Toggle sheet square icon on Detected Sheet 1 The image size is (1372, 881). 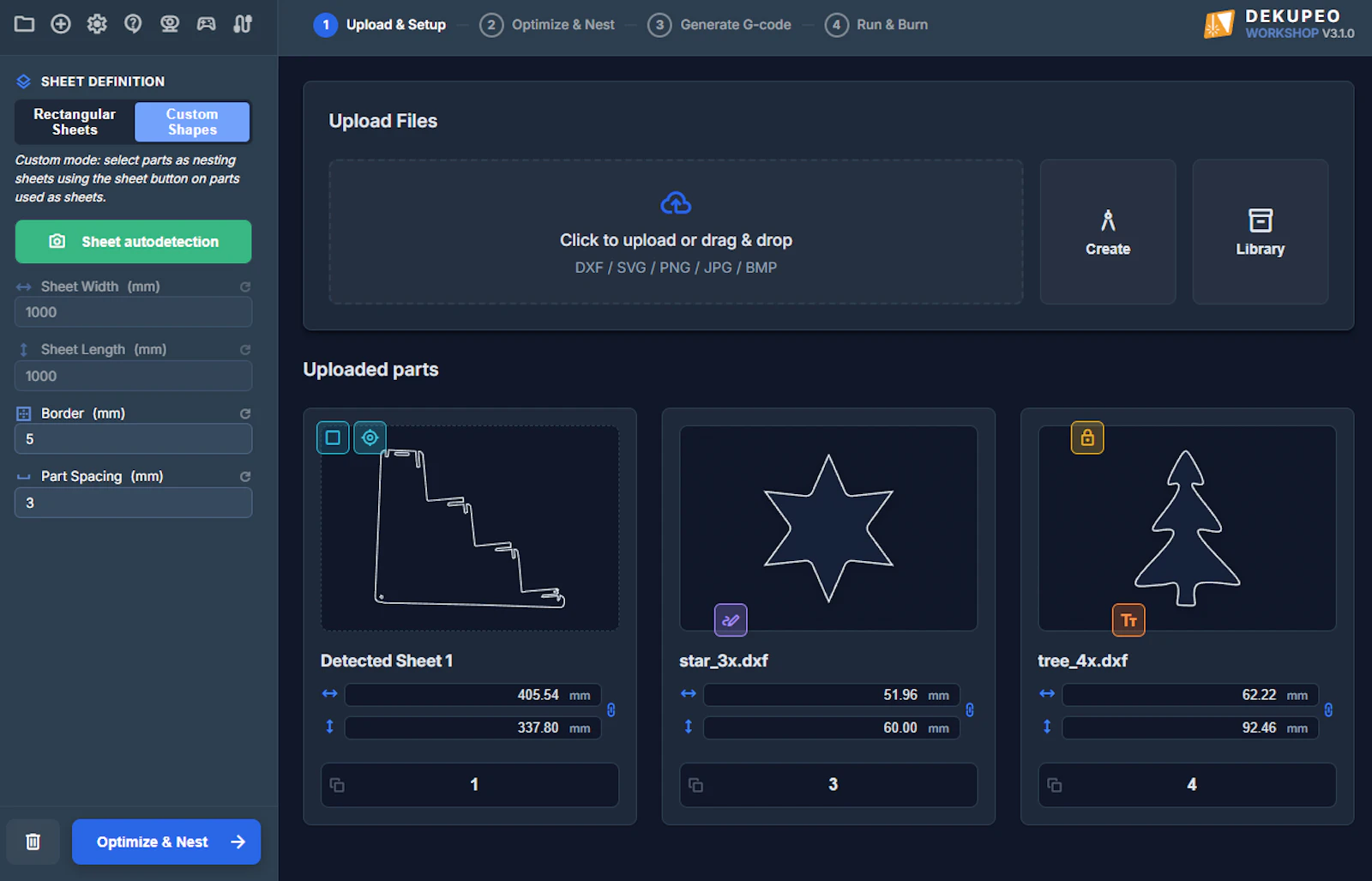tap(333, 437)
